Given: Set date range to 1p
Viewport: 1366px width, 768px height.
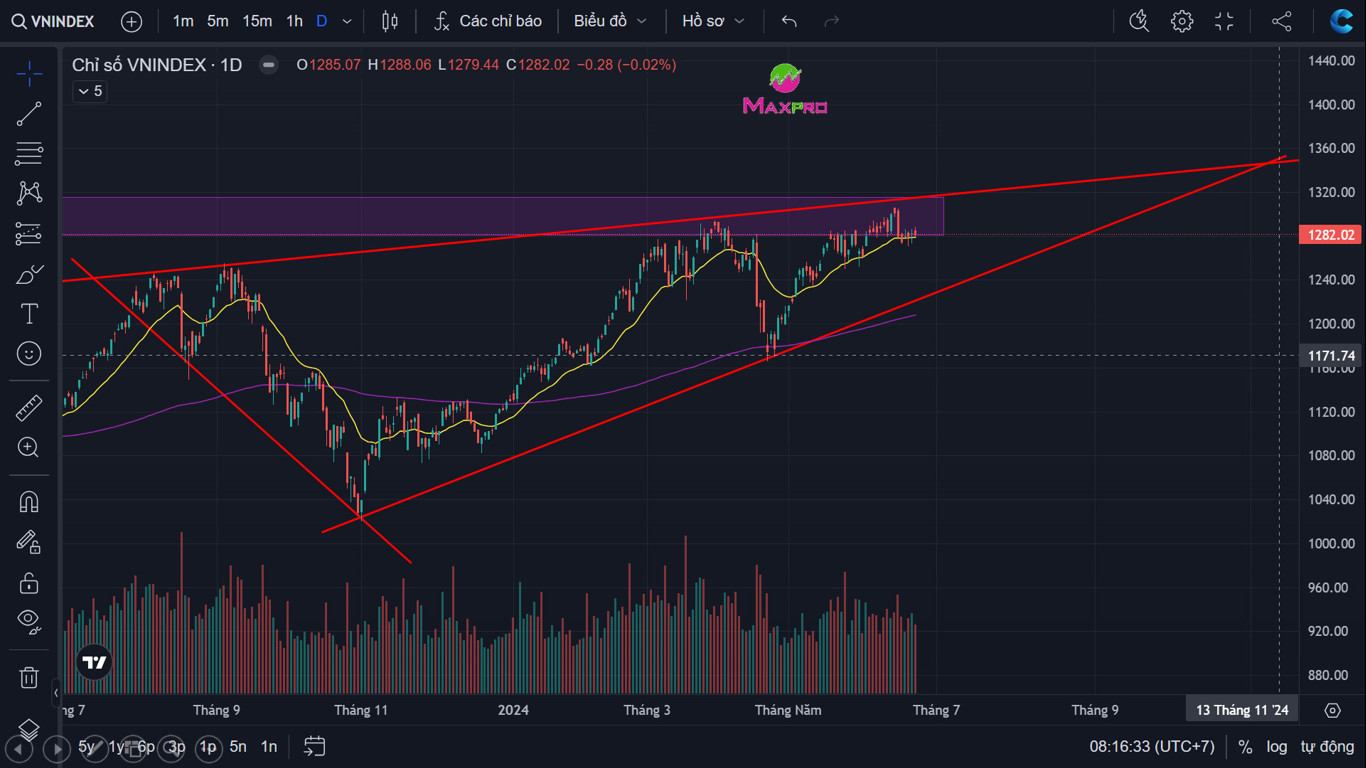Looking at the screenshot, I should coord(208,746).
